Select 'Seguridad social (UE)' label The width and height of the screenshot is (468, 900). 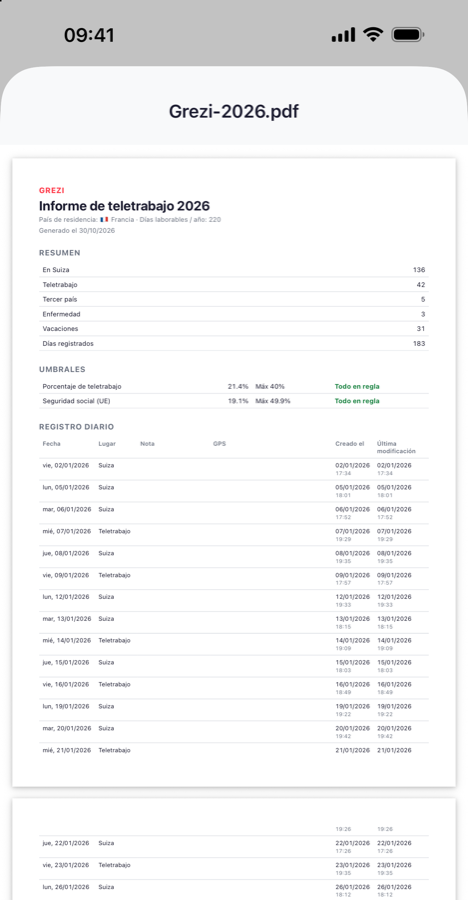[x=76, y=401]
